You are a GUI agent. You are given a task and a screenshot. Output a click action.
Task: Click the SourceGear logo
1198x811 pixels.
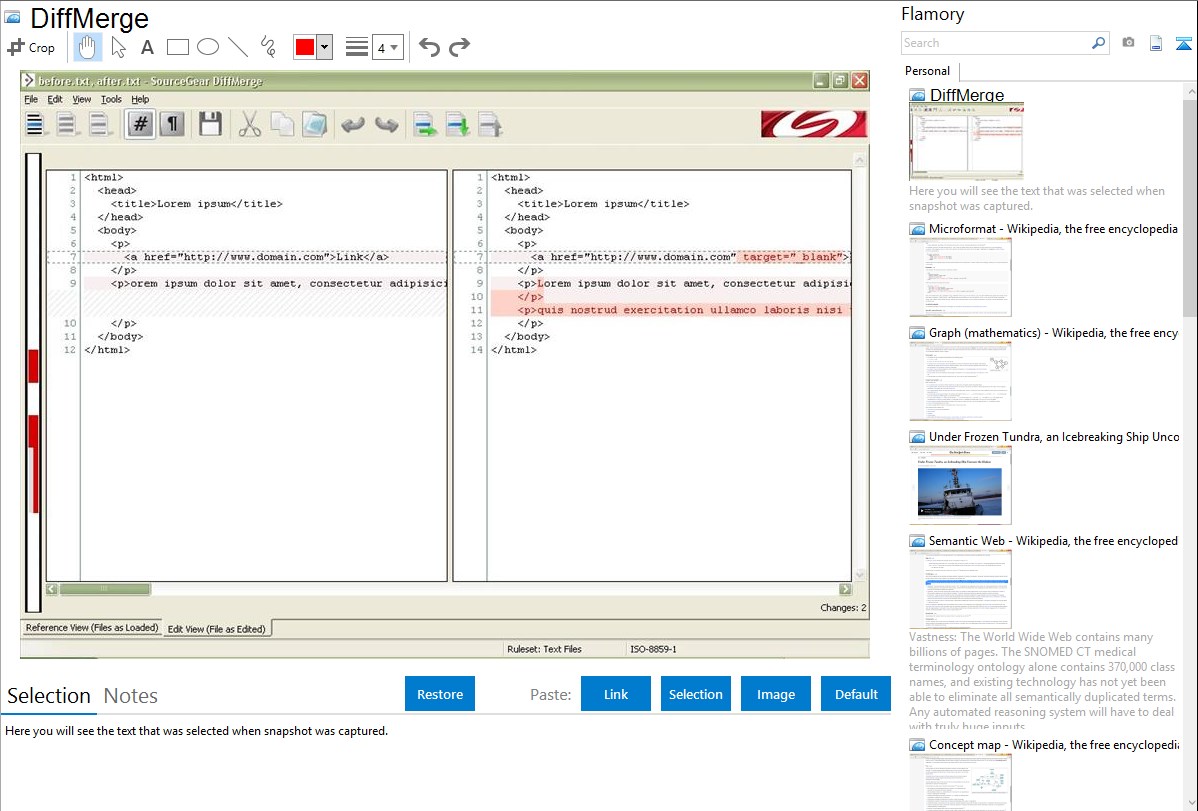[814, 124]
